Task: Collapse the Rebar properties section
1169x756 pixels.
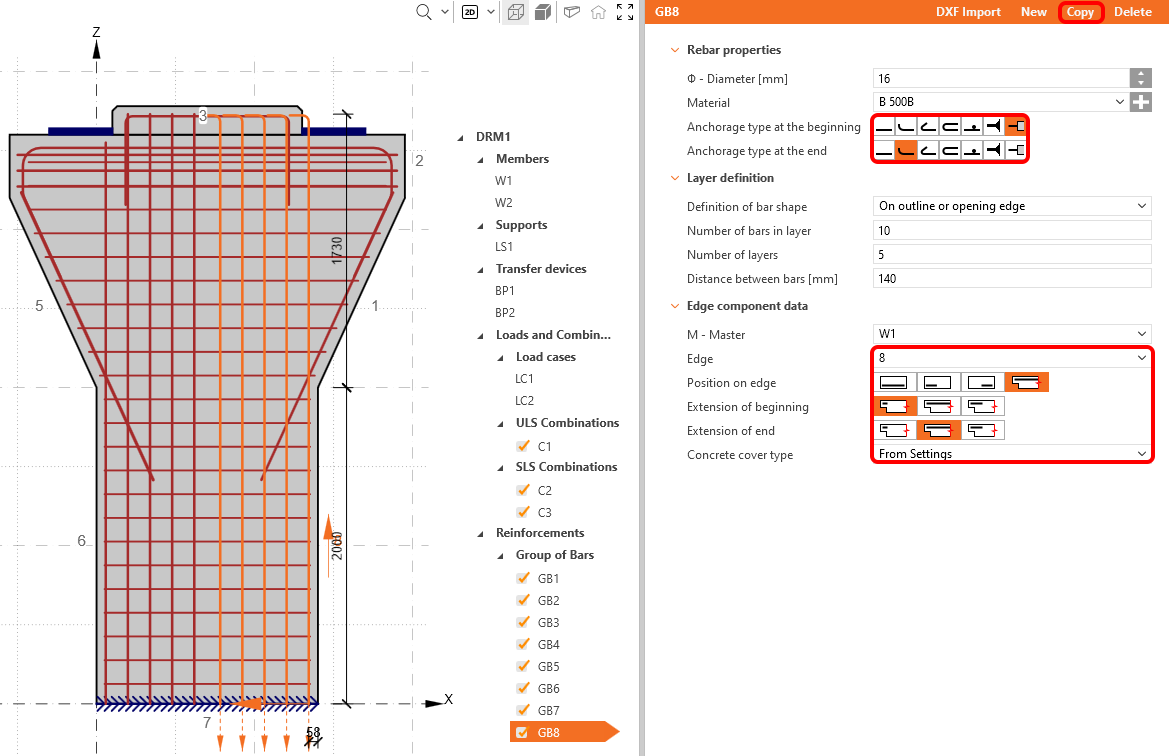Action: pyautogui.click(x=675, y=50)
